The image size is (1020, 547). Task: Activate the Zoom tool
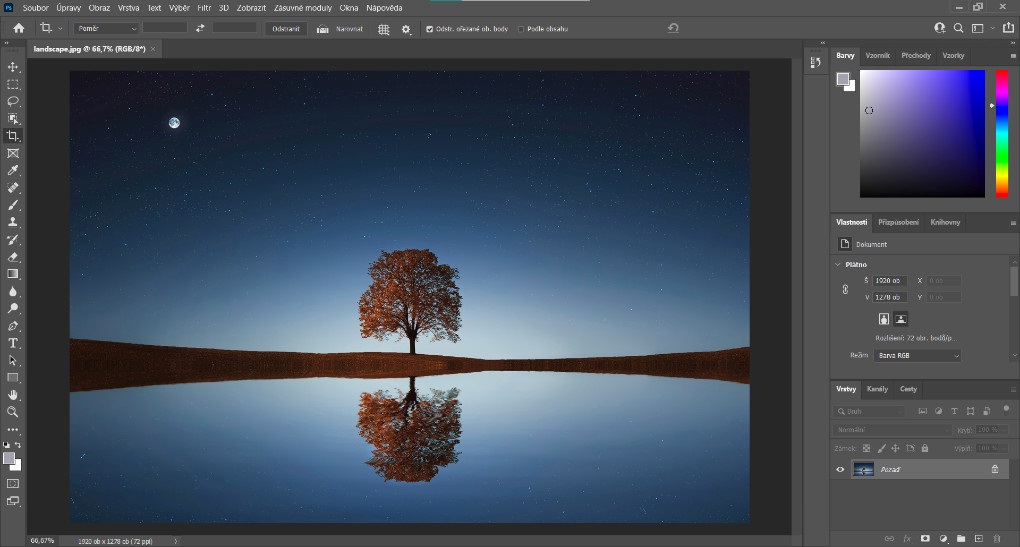13,411
